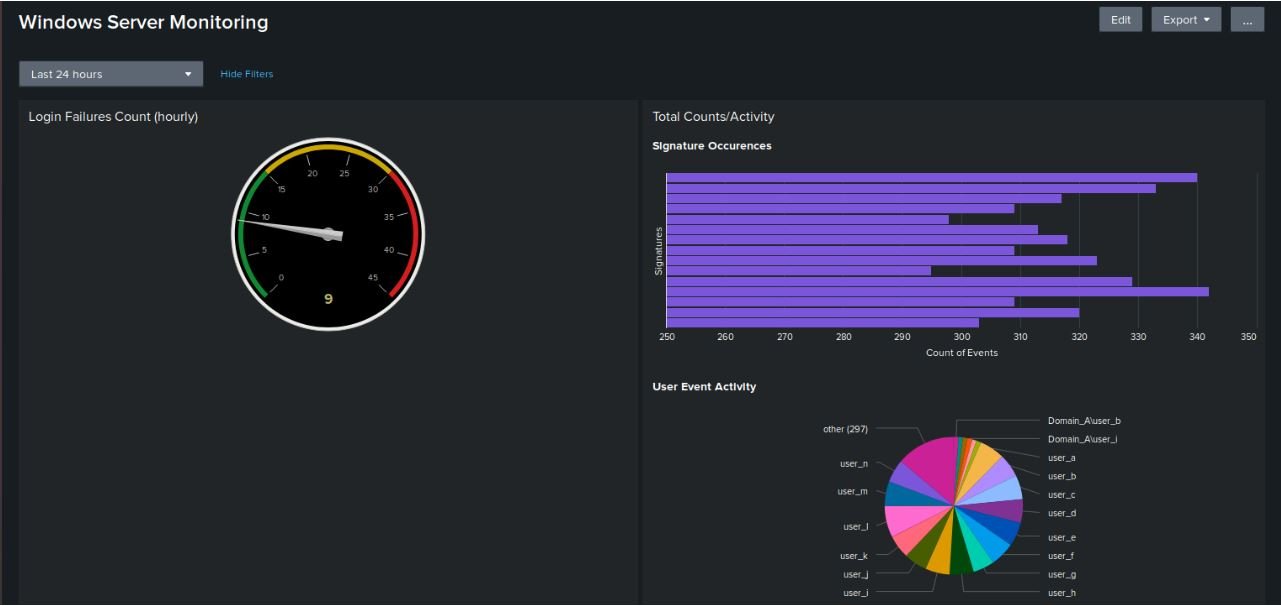Click the User Event Activity heading
Image resolution: width=1281 pixels, height=606 pixels.
tap(704, 387)
